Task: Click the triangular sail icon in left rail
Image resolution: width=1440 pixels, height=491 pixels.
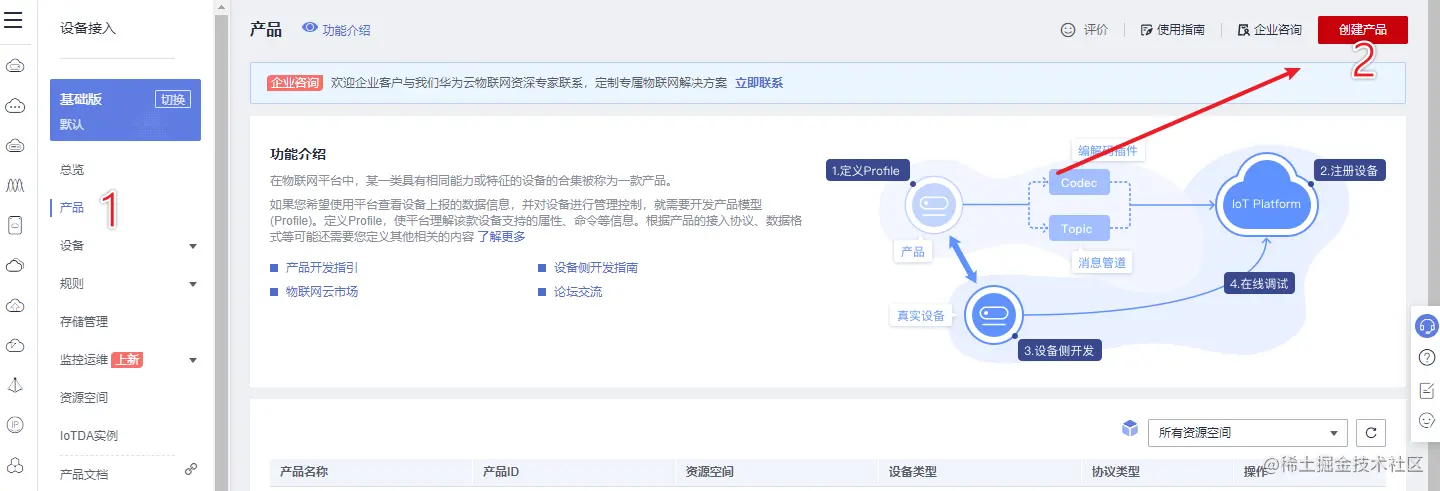Action: pyautogui.click(x=15, y=385)
